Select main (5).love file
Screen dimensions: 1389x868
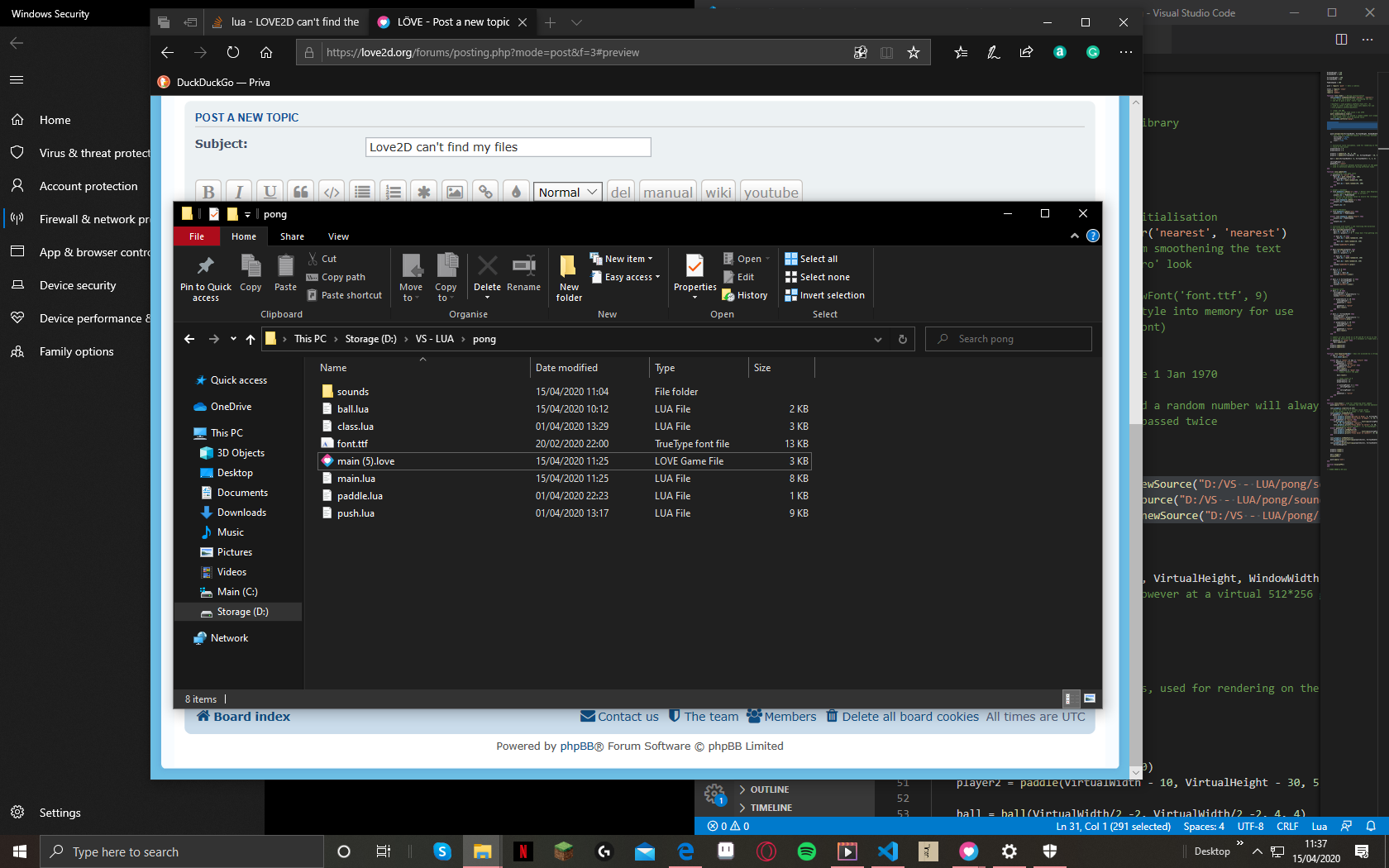(x=564, y=461)
